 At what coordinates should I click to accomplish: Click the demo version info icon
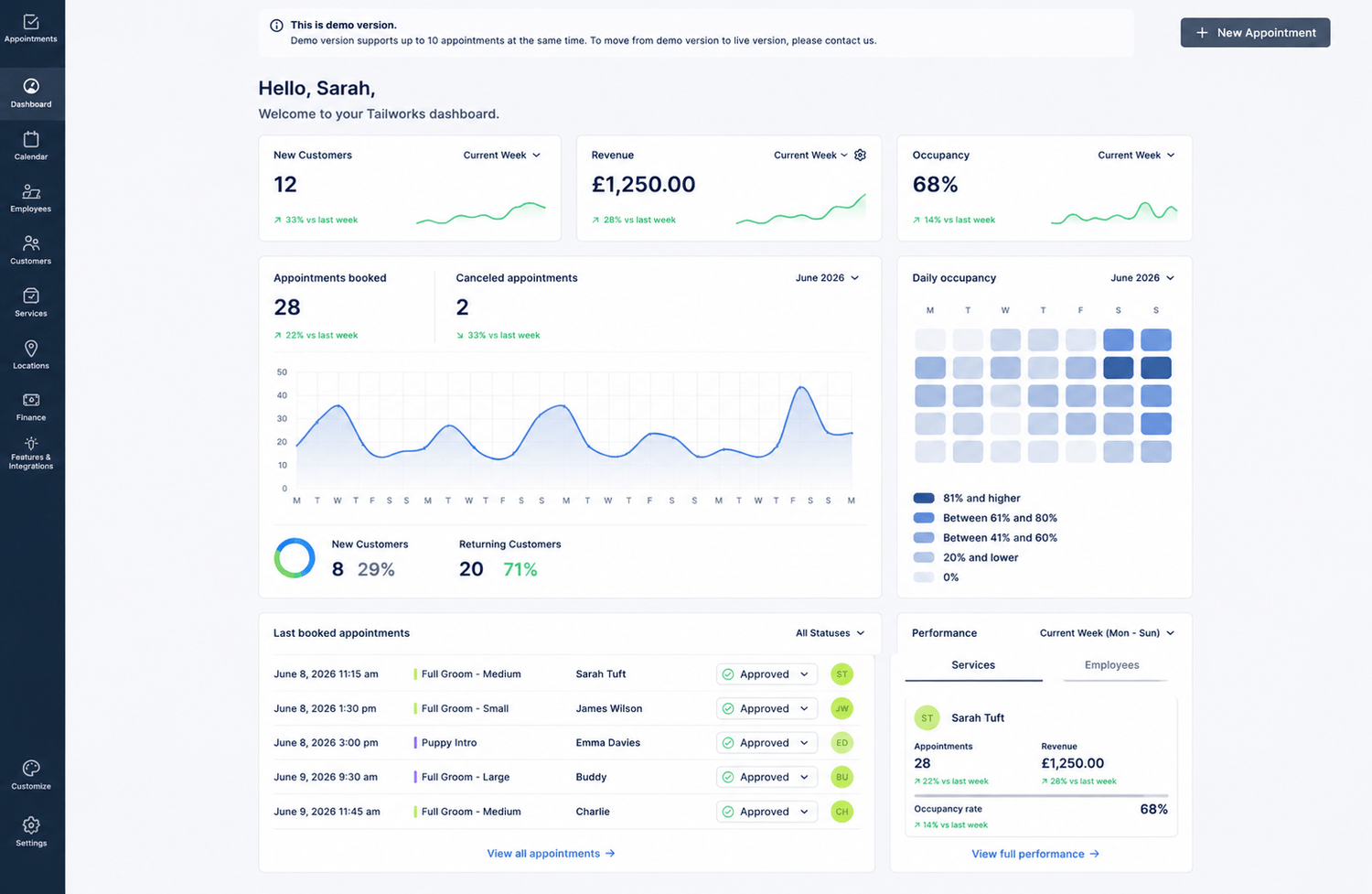(x=276, y=26)
